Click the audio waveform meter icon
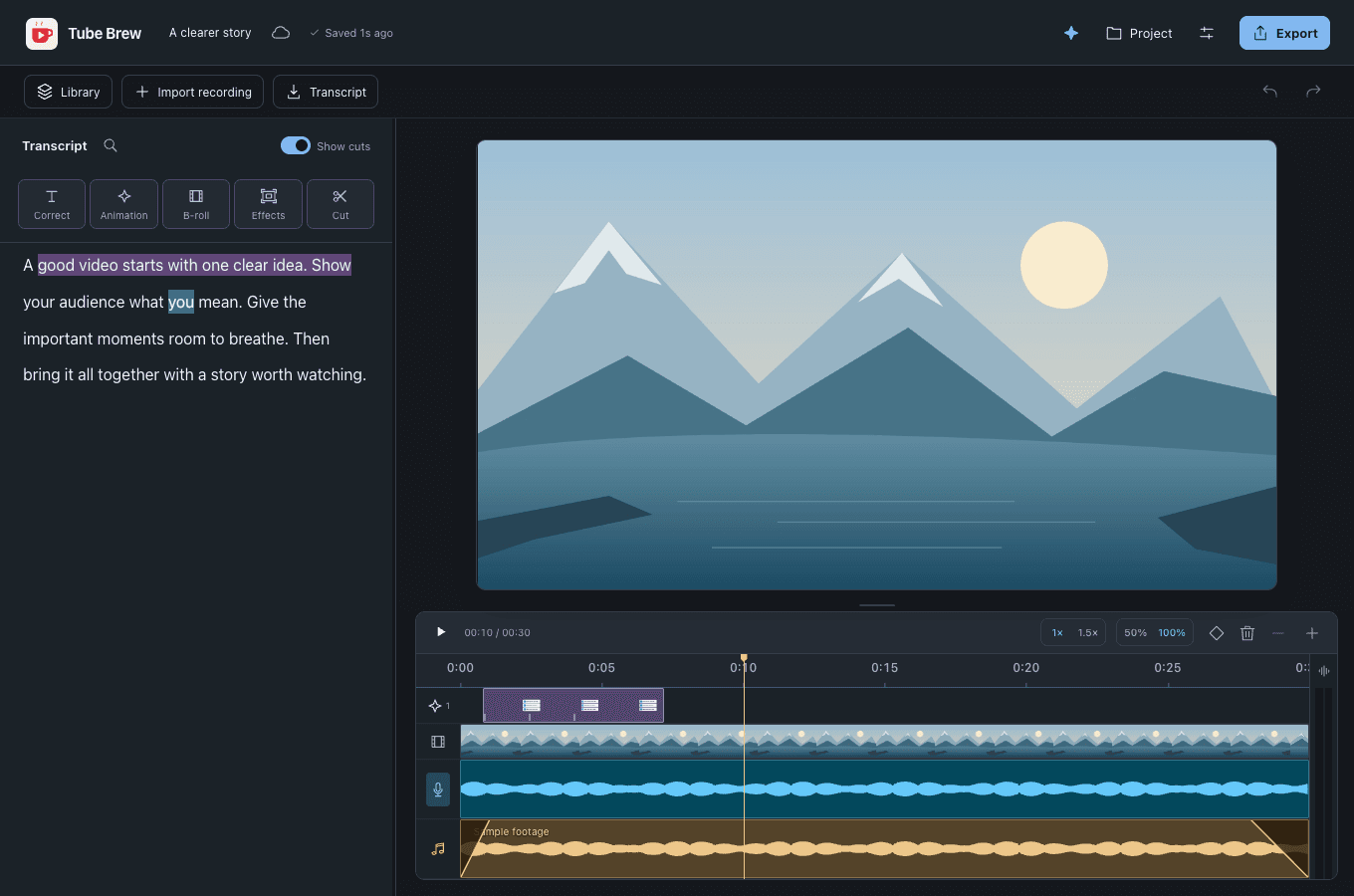 pyautogui.click(x=1324, y=671)
